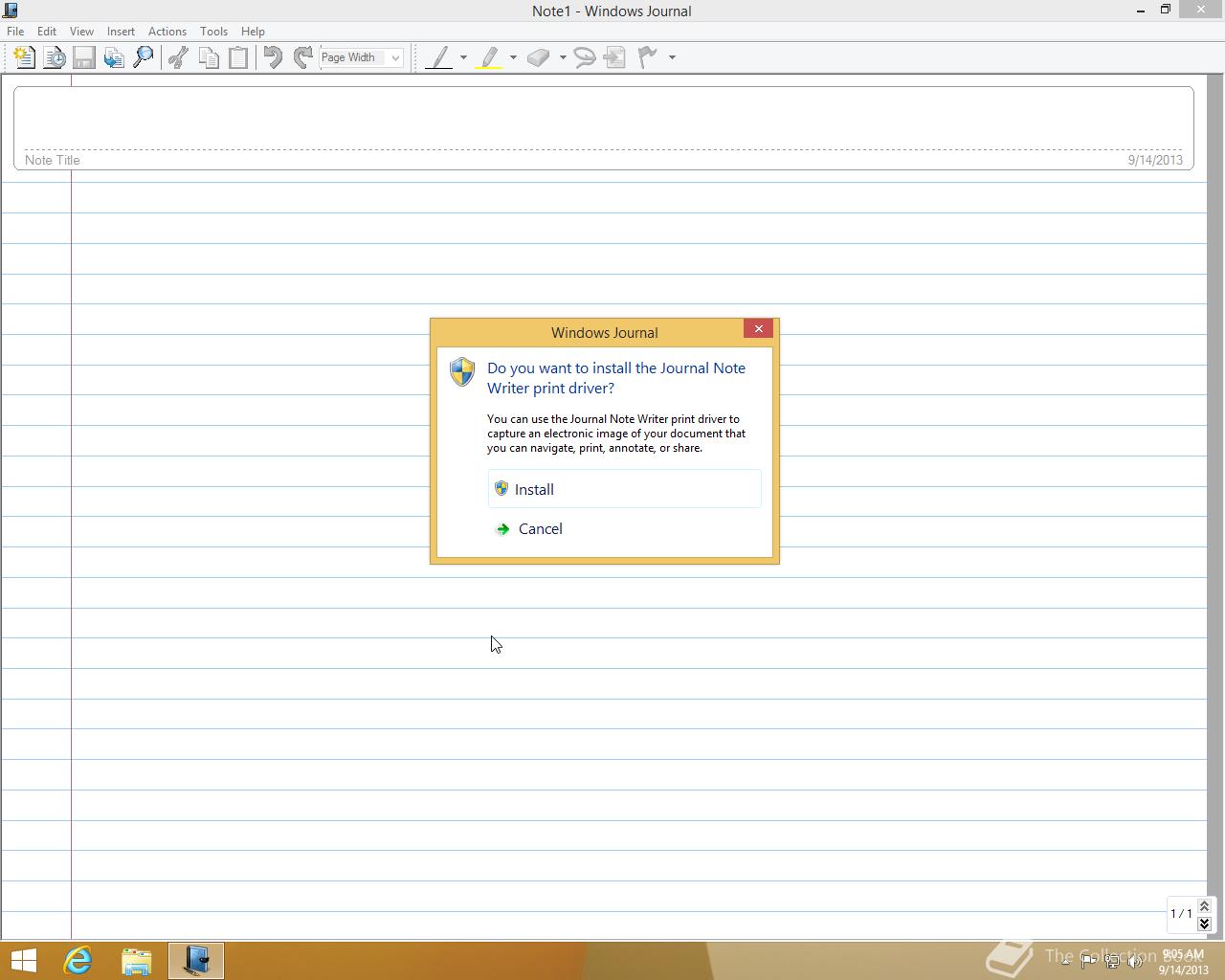
Task: Launch Internet Explorer from taskbar
Action: coord(78,961)
